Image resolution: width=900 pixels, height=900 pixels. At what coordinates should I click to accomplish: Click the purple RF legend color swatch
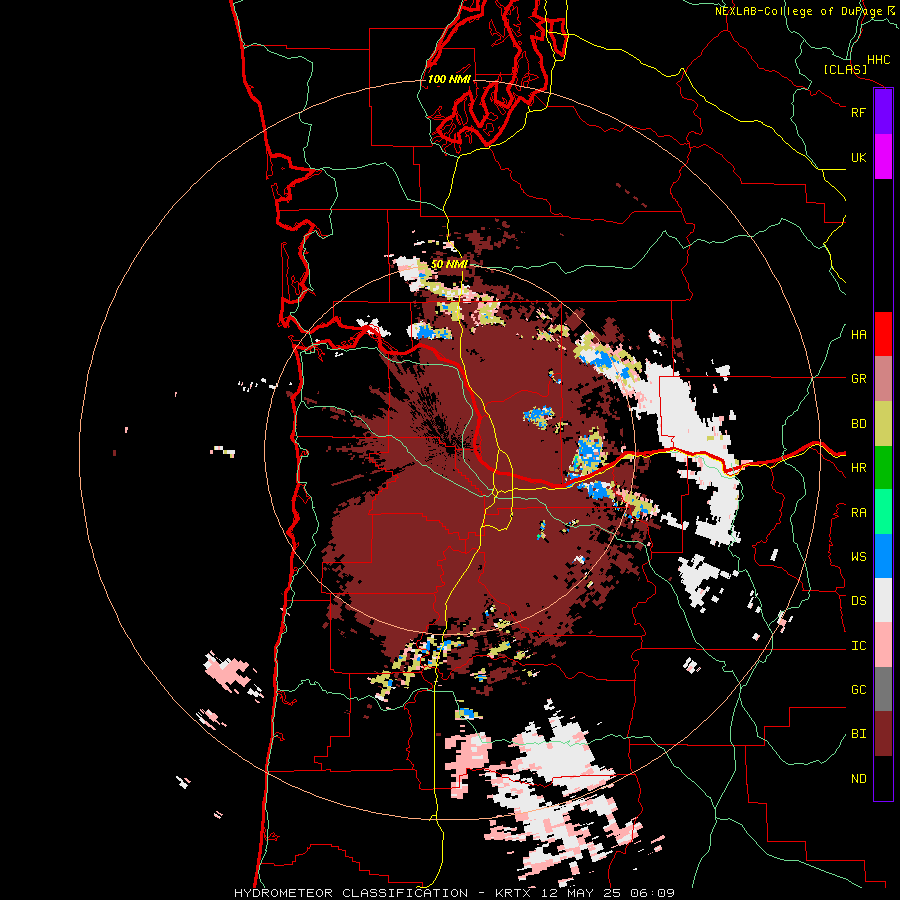[x=883, y=112]
